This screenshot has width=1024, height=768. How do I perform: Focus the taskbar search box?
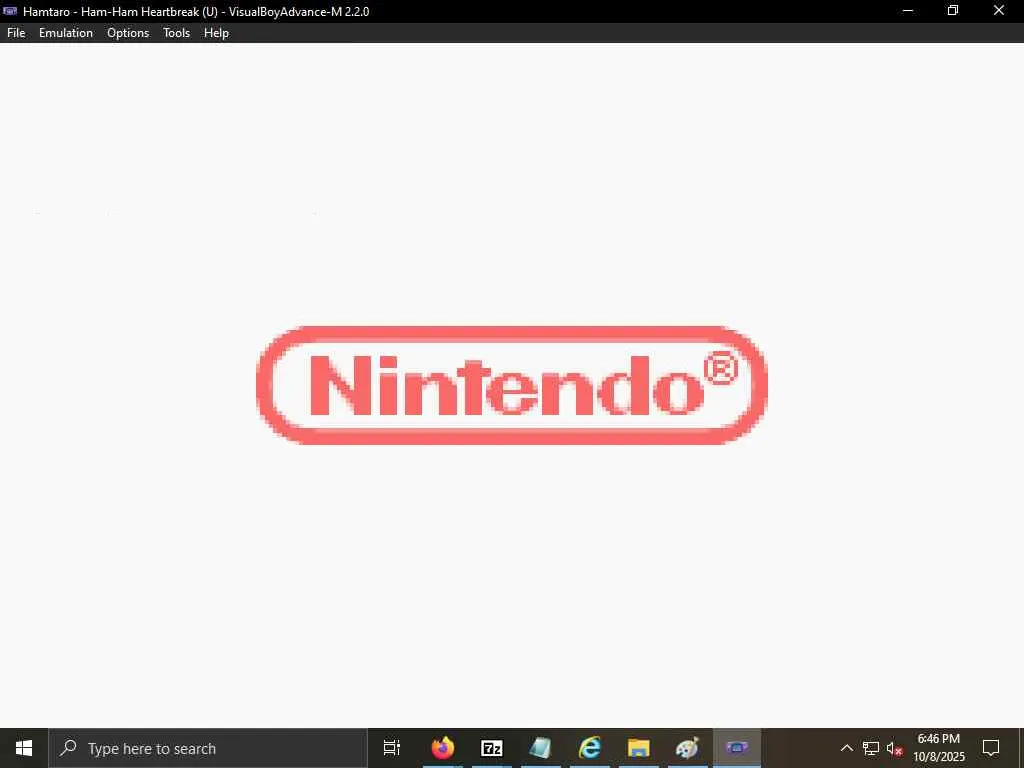pyautogui.click(x=208, y=748)
